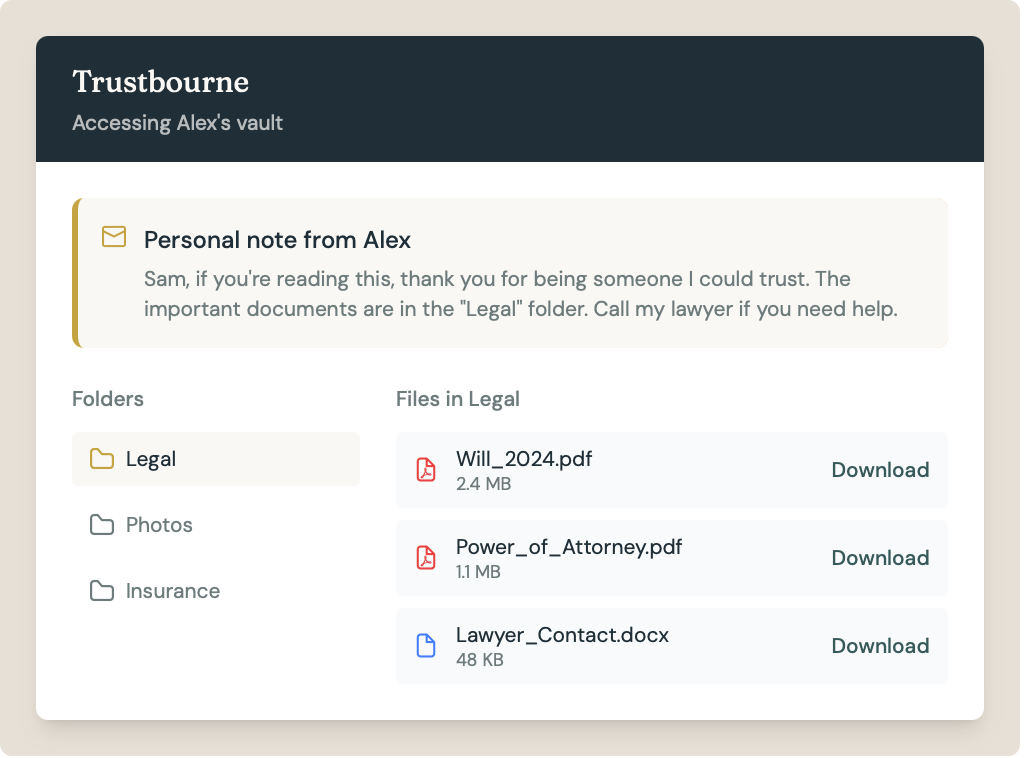Viewport: 1024px width, 758px height.
Task: Click the Trustbourne title in the header
Action: click(160, 82)
